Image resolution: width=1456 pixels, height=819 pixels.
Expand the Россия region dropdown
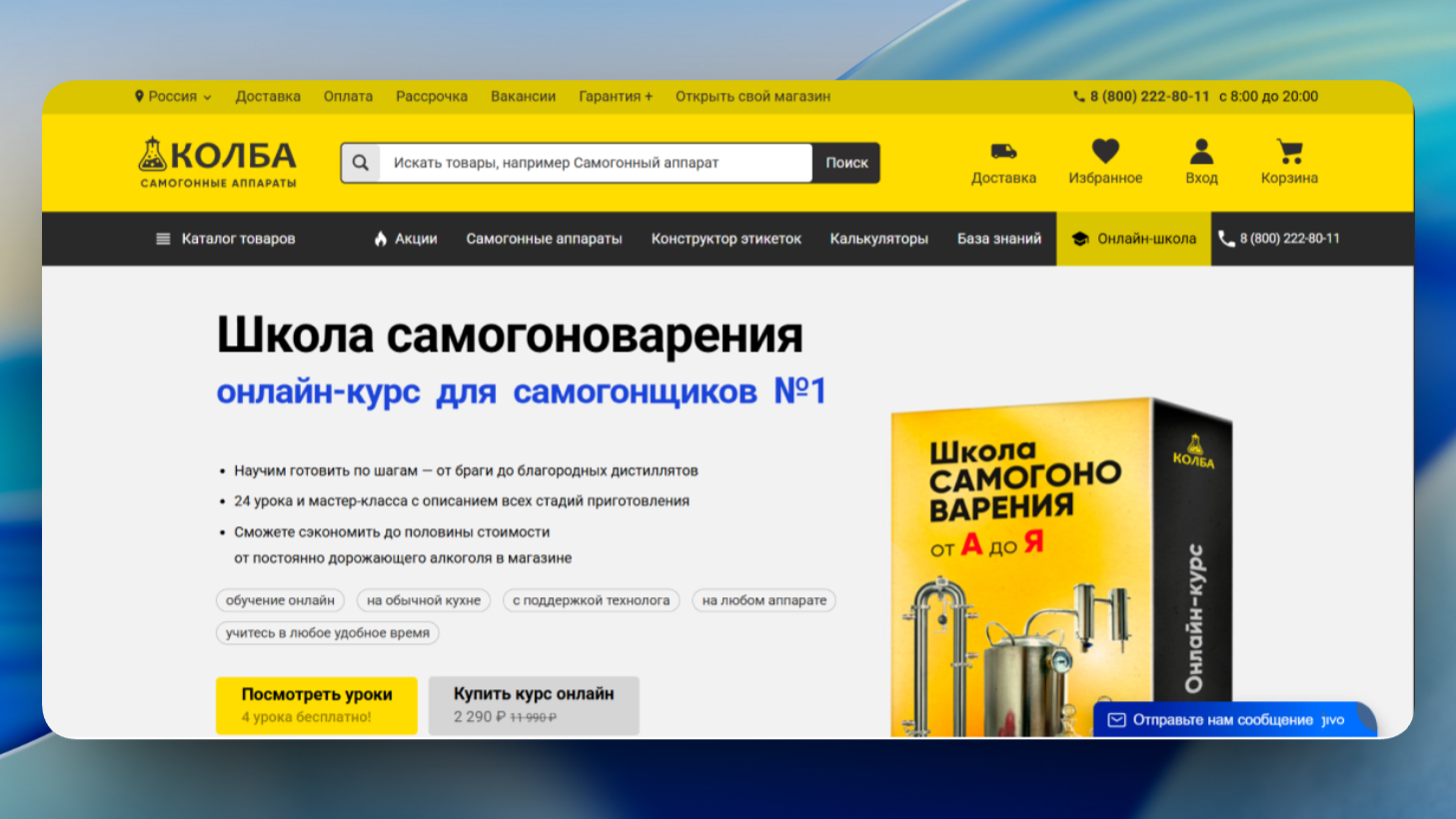pos(173,97)
